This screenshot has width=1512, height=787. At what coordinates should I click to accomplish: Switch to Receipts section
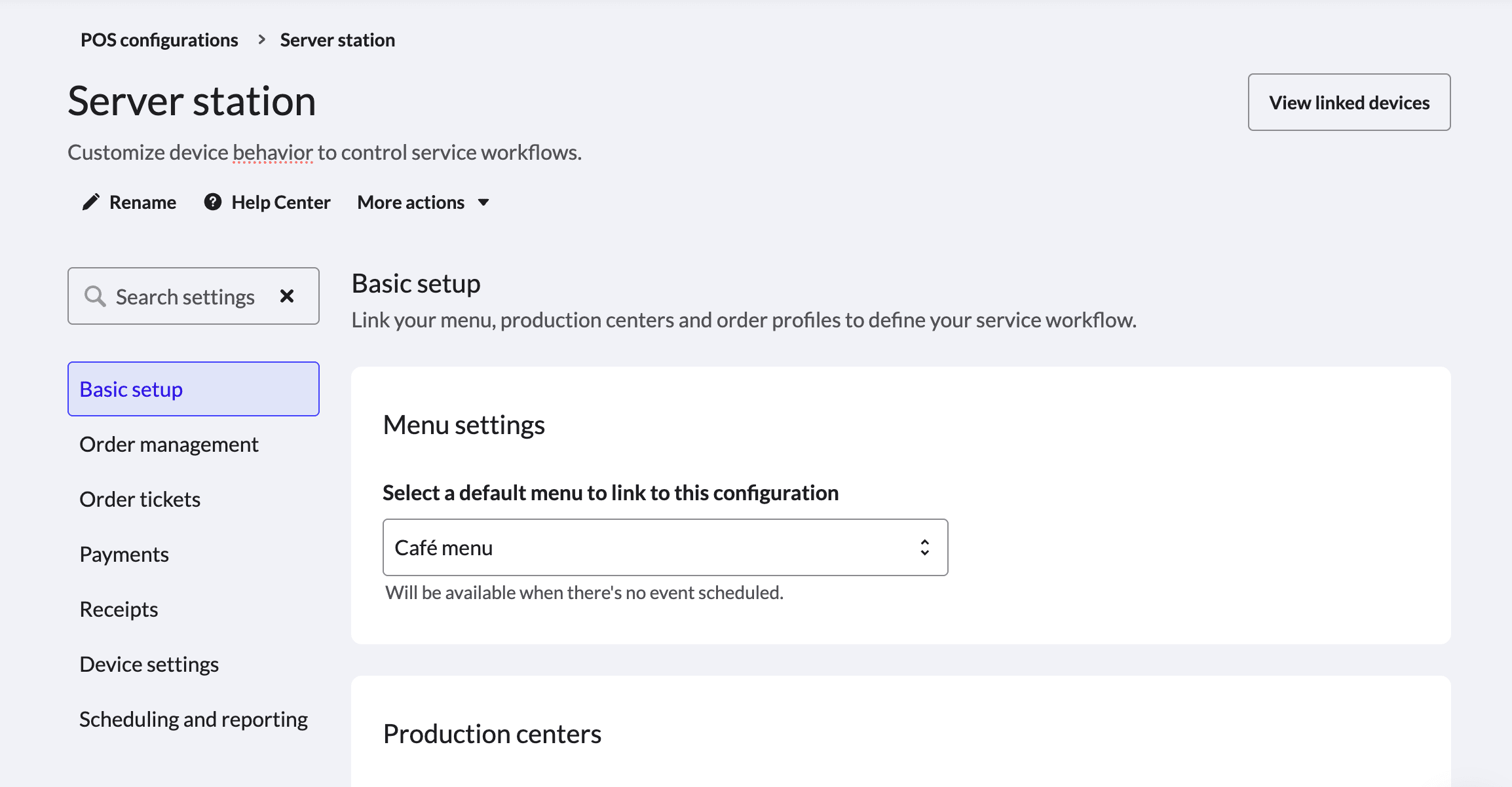pos(119,610)
